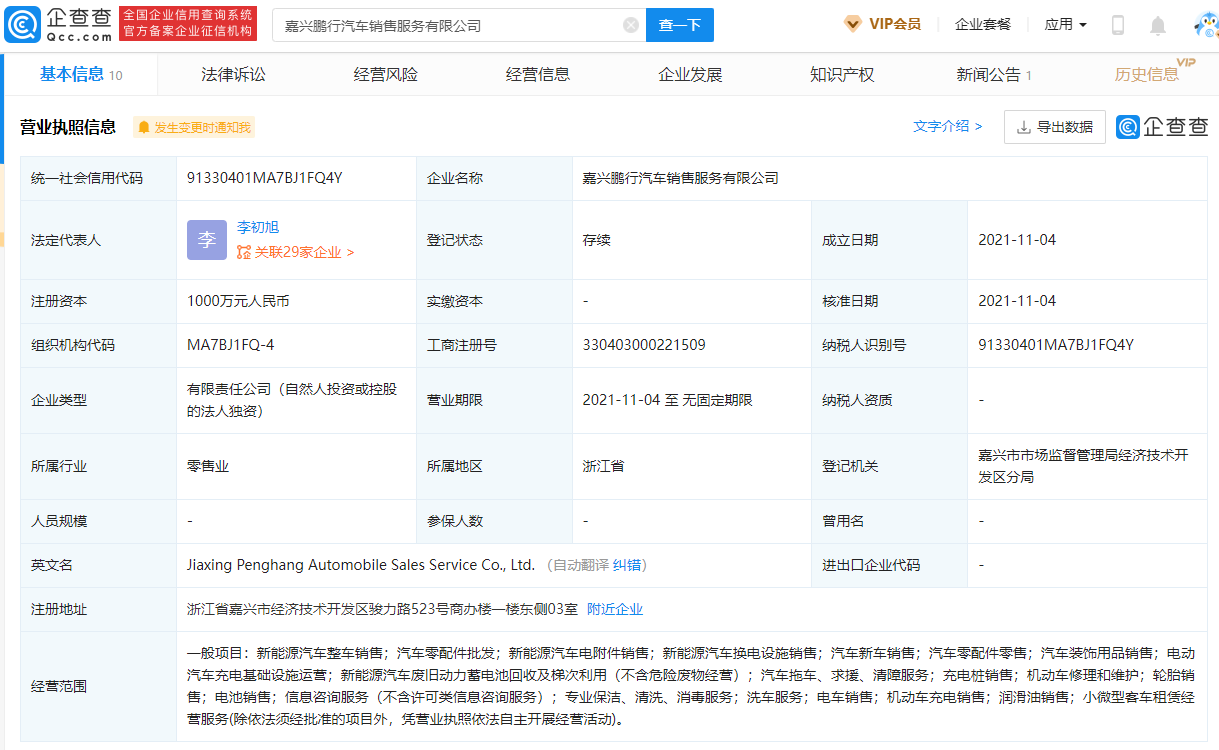Open the 经营风险 tab
The height and width of the screenshot is (750, 1219).
[x=386, y=75]
